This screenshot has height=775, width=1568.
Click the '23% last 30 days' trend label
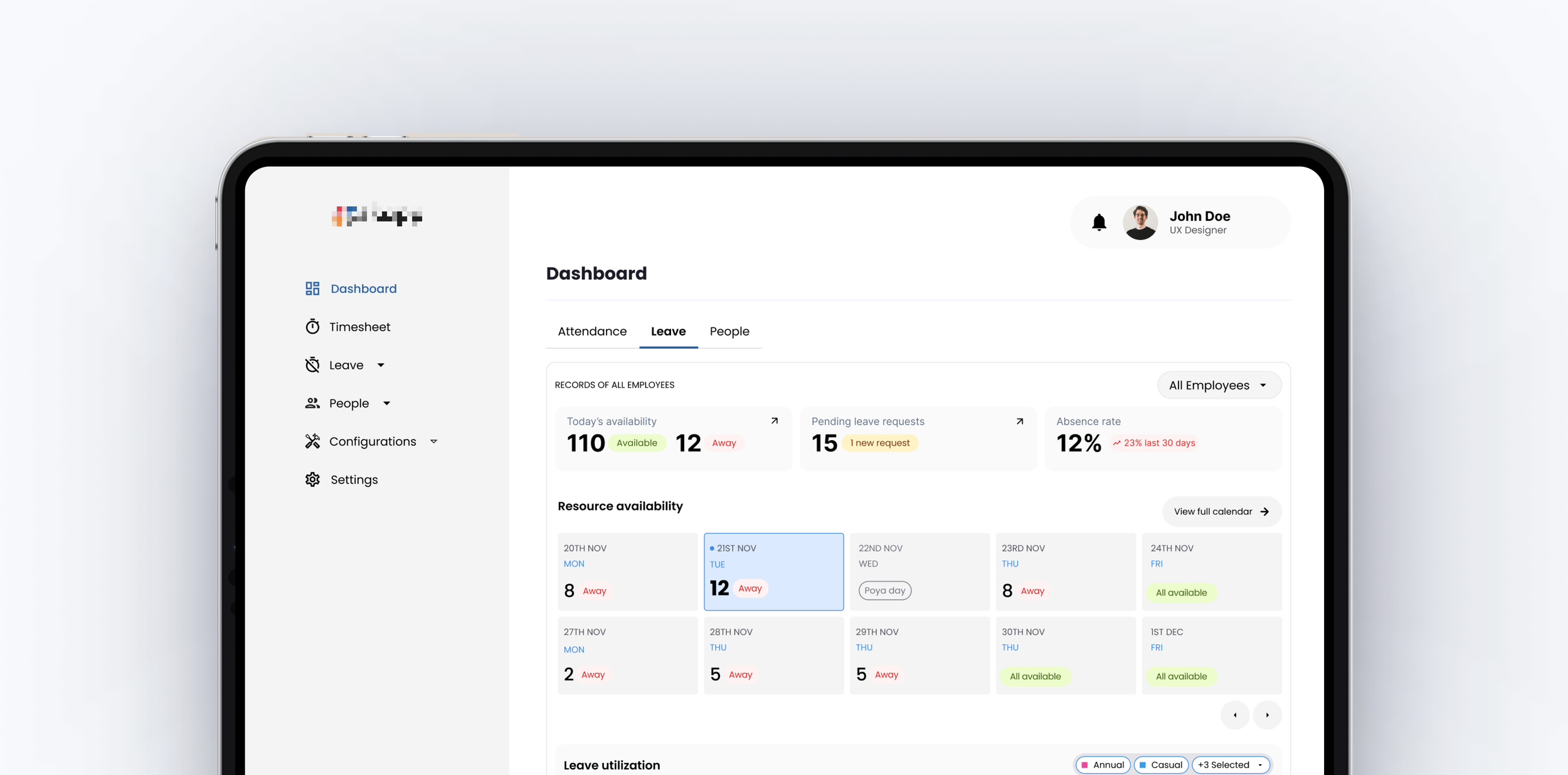coord(1154,443)
